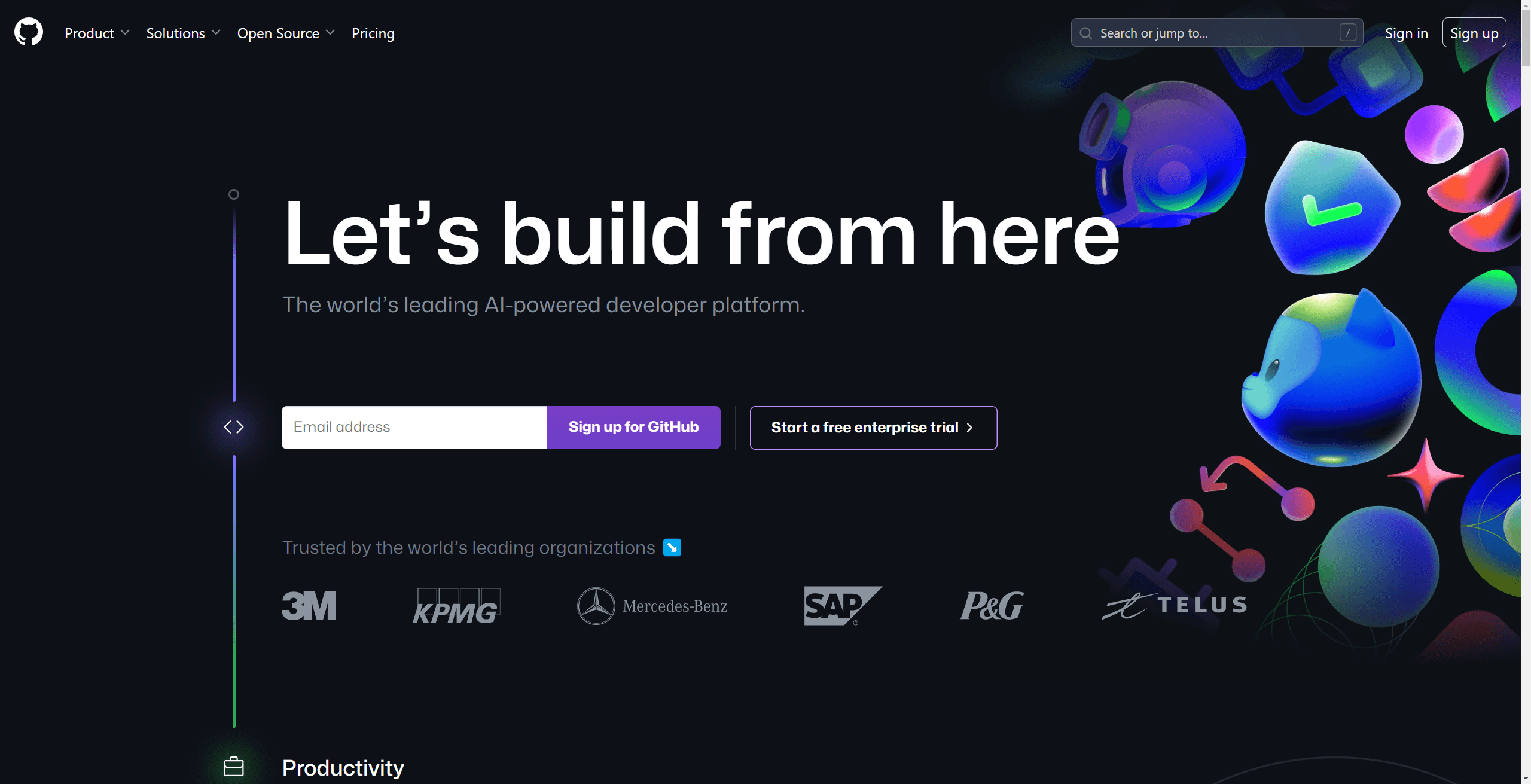The height and width of the screenshot is (784, 1531).
Task: Click the keyboard shortcut slash toggle
Action: [x=1347, y=32]
